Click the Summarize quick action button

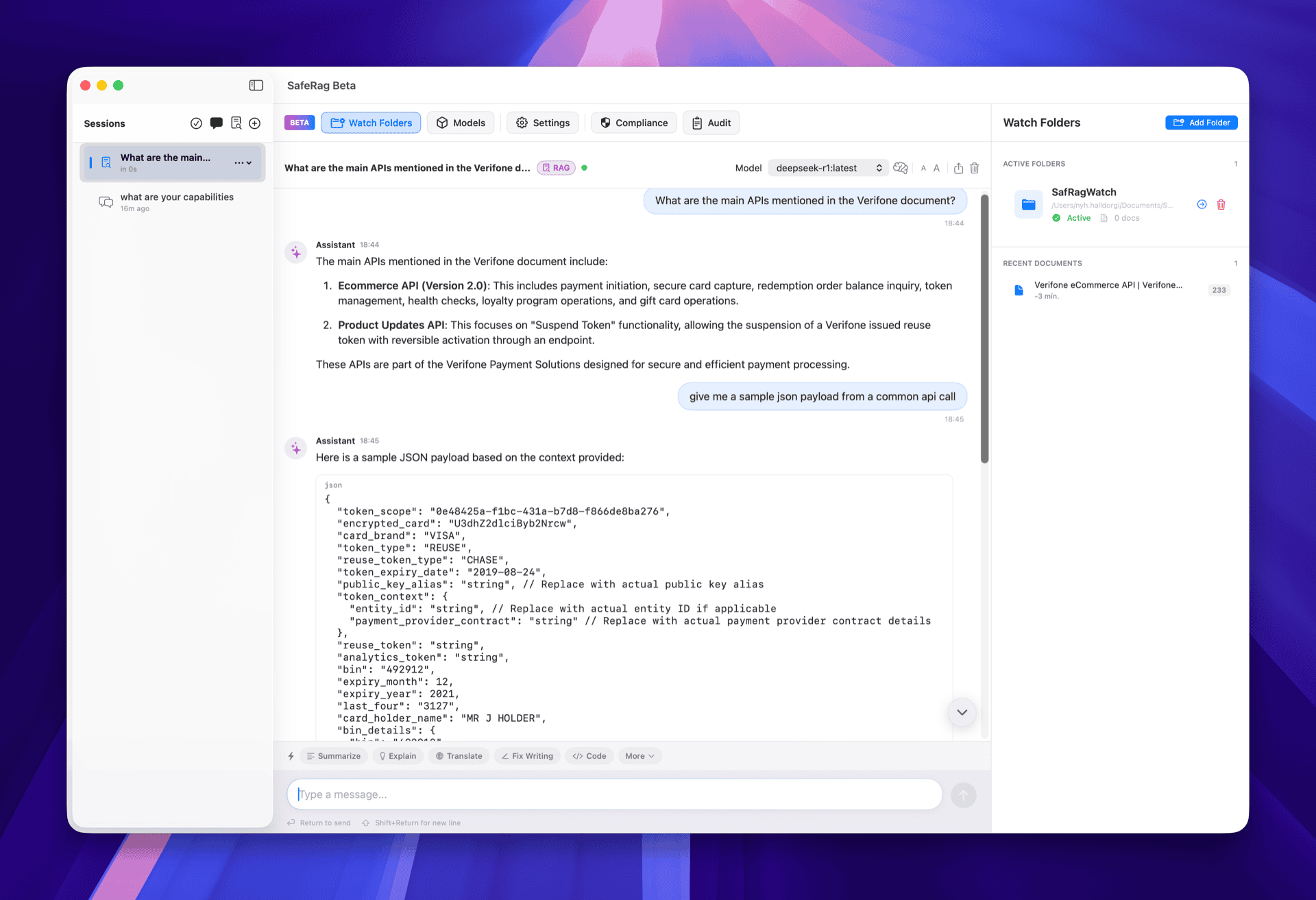pos(334,756)
